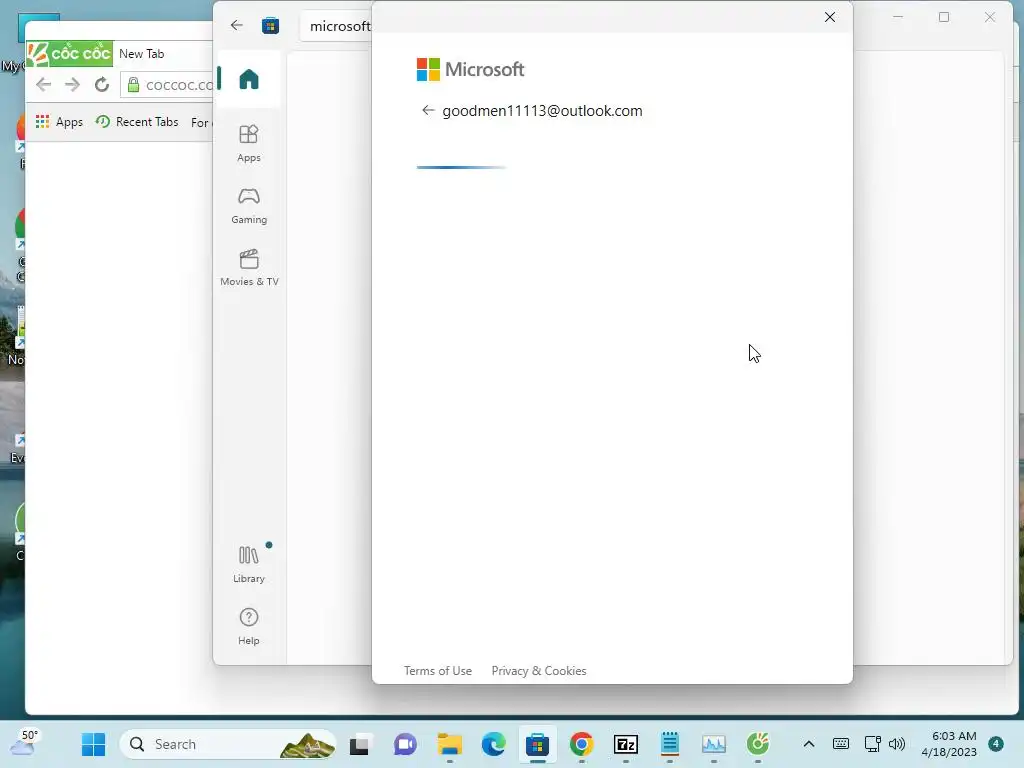Open clock and calendar 6:03 AM
Screen dimensions: 1024x768
(949, 744)
